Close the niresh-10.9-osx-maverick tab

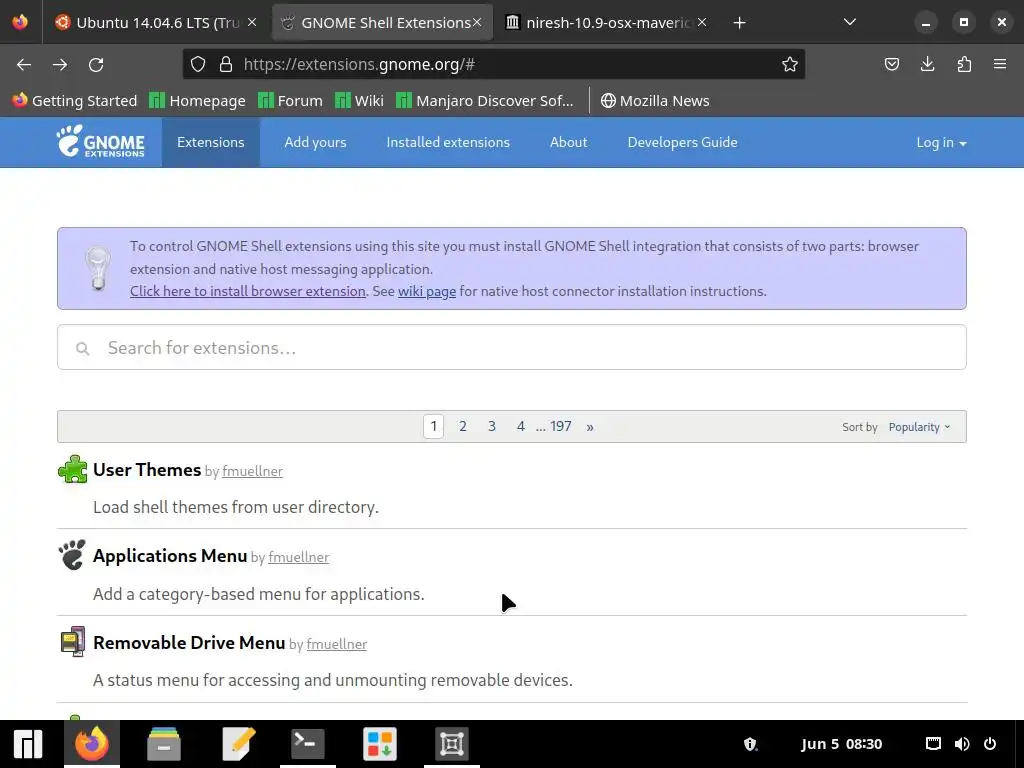tap(702, 22)
